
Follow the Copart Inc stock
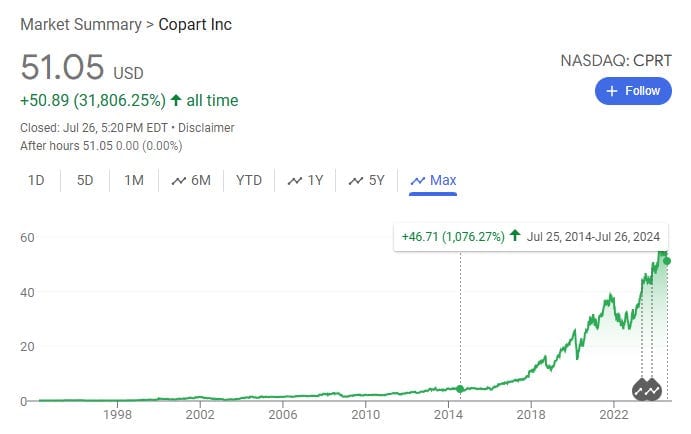click(634, 91)
